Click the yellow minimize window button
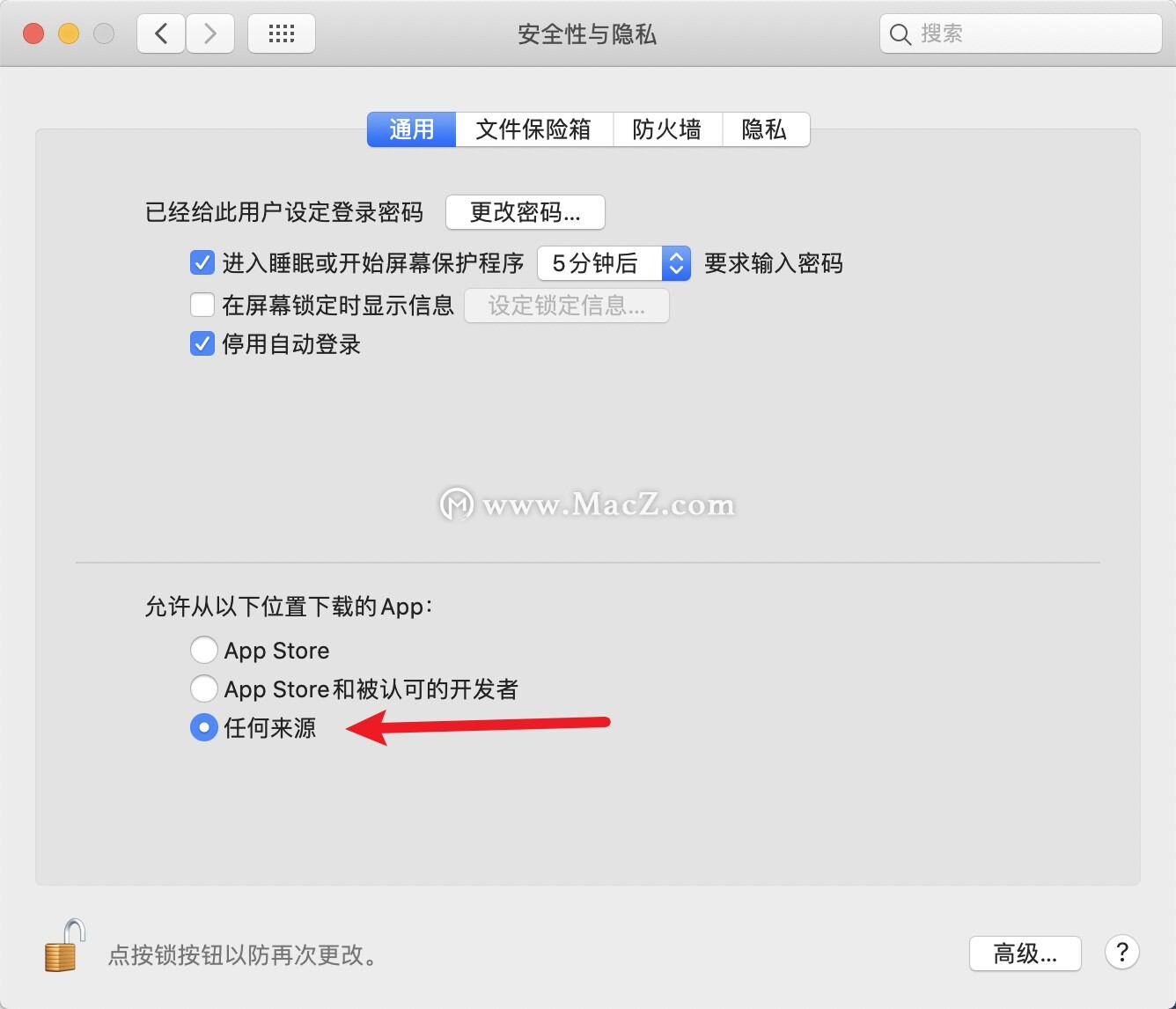 pyautogui.click(x=69, y=33)
